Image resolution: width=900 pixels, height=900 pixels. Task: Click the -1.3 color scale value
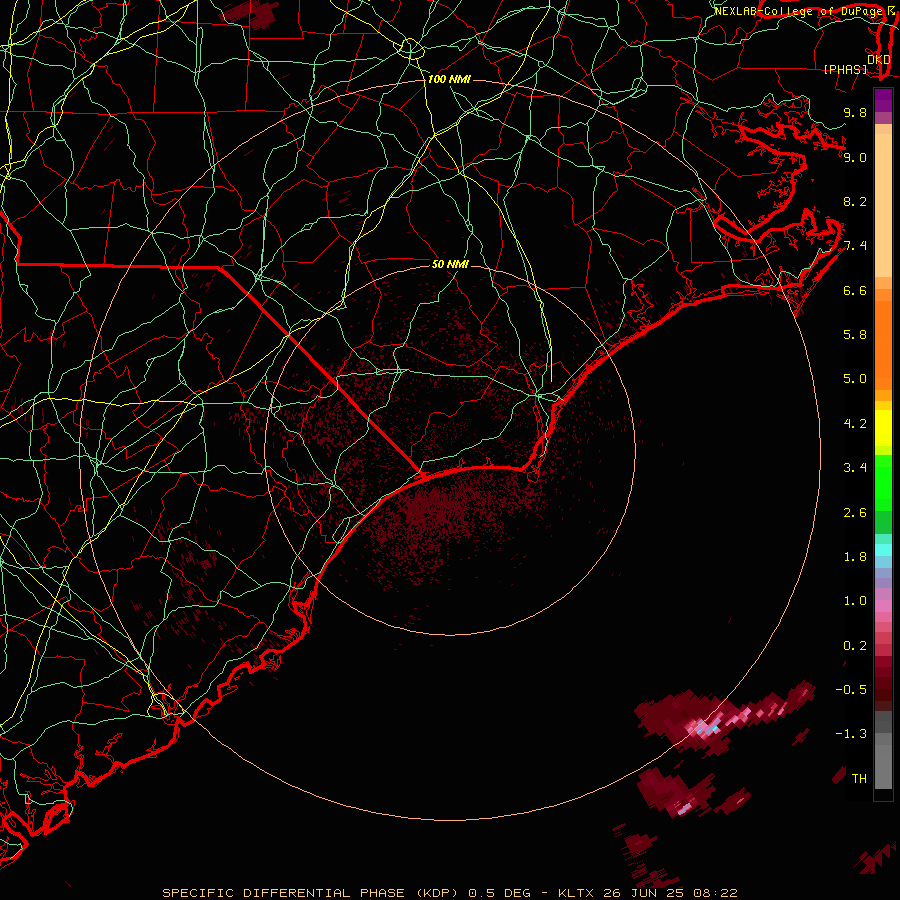click(851, 734)
